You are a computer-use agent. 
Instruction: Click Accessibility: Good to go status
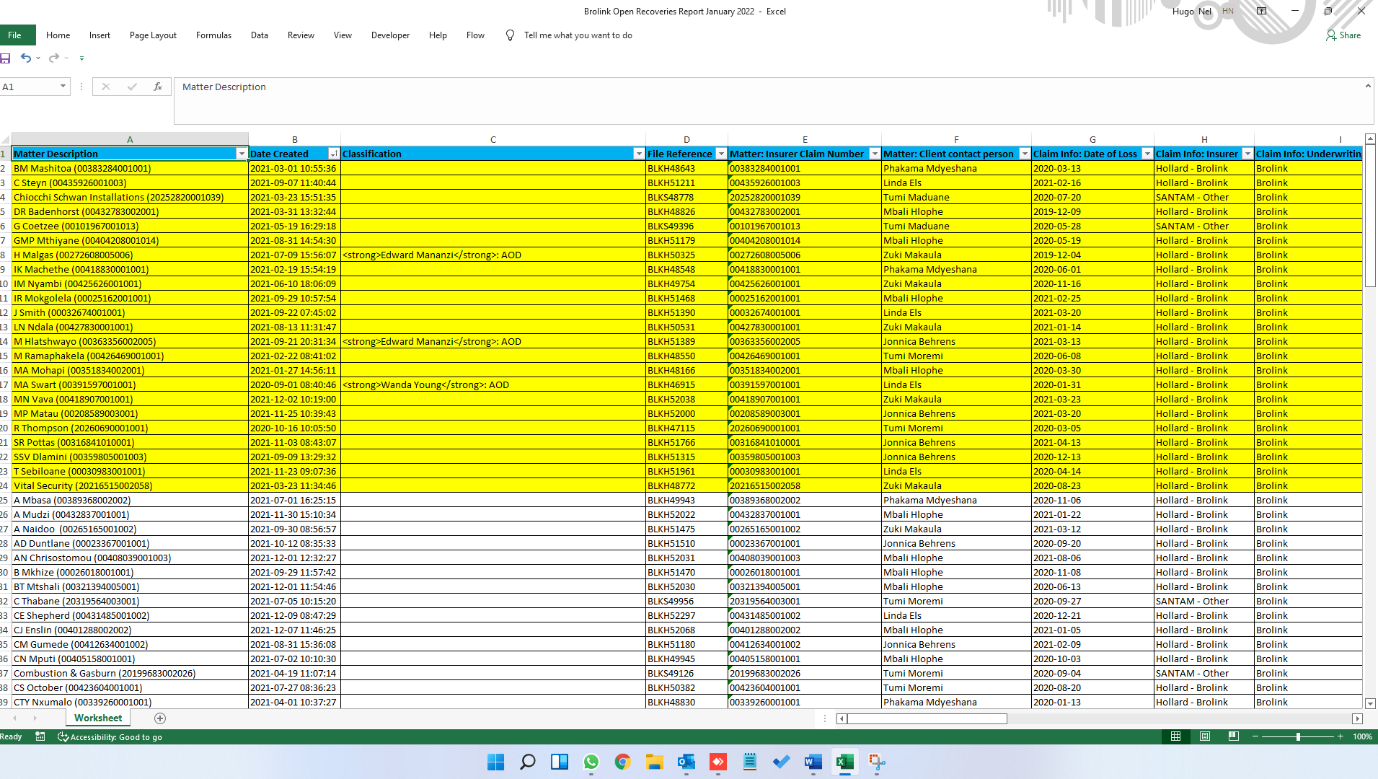click(x=110, y=737)
